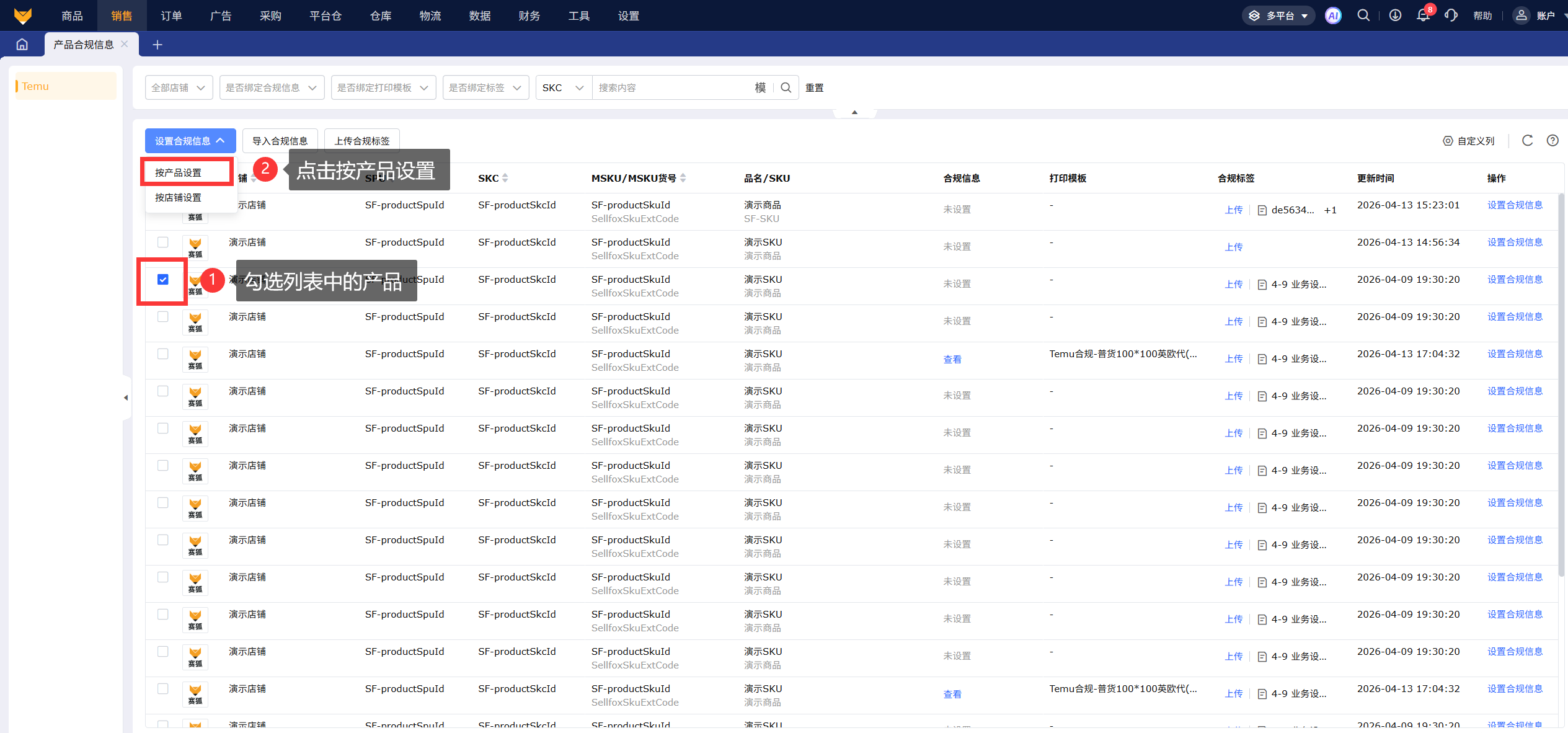Open the 是否绑定打印模板 filter dropdown

click(383, 88)
